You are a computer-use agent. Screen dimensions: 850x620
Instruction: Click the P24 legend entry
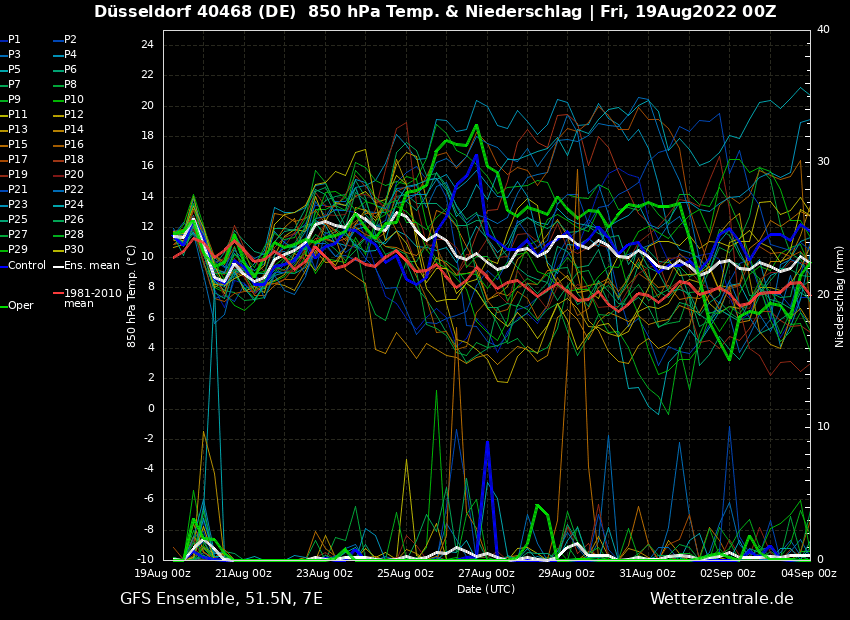(x=74, y=205)
